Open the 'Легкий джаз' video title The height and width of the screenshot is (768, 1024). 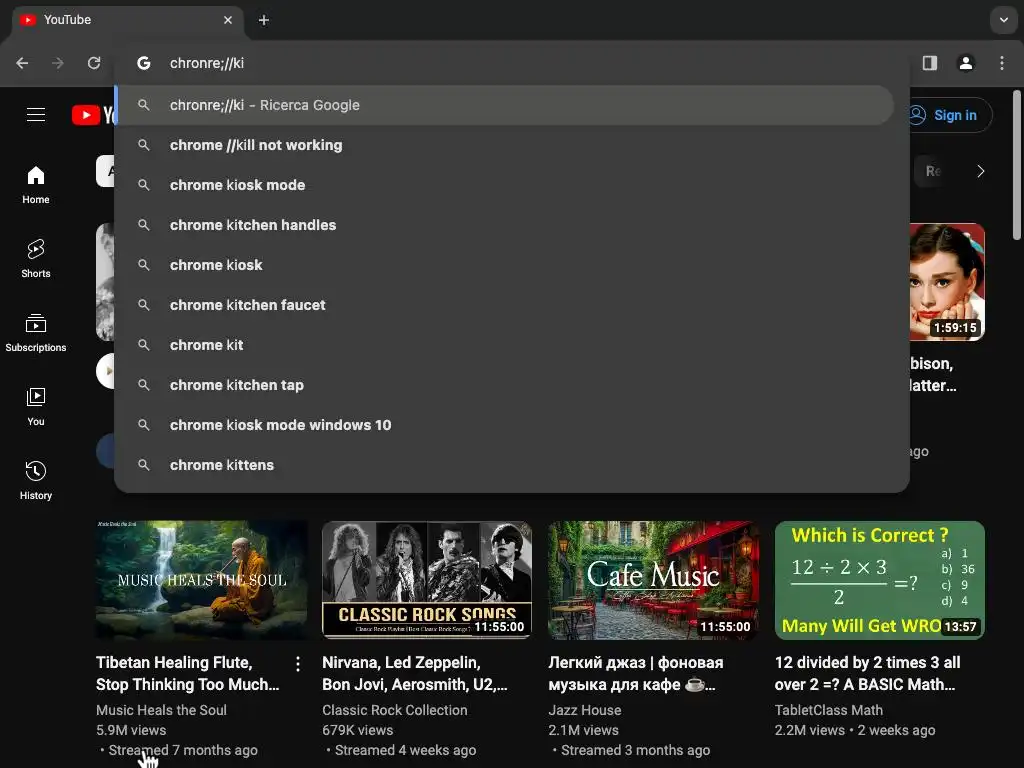(635, 673)
